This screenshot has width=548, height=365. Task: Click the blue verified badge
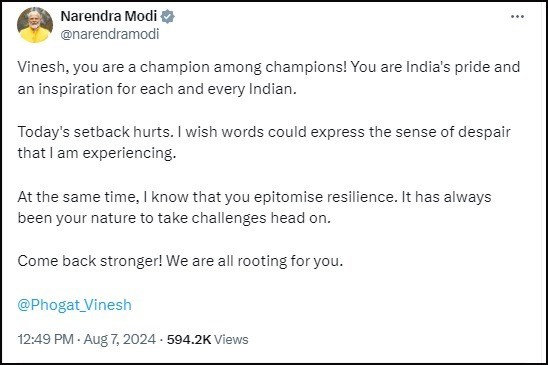168,16
